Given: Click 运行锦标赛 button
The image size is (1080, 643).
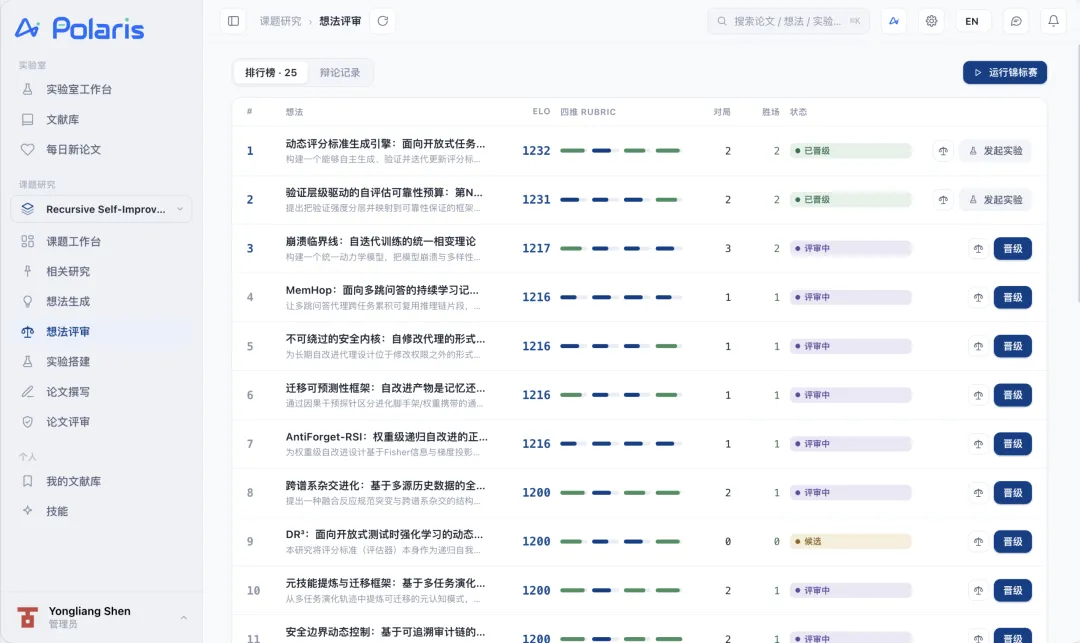Looking at the screenshot, I should [x=1005, y=72].
